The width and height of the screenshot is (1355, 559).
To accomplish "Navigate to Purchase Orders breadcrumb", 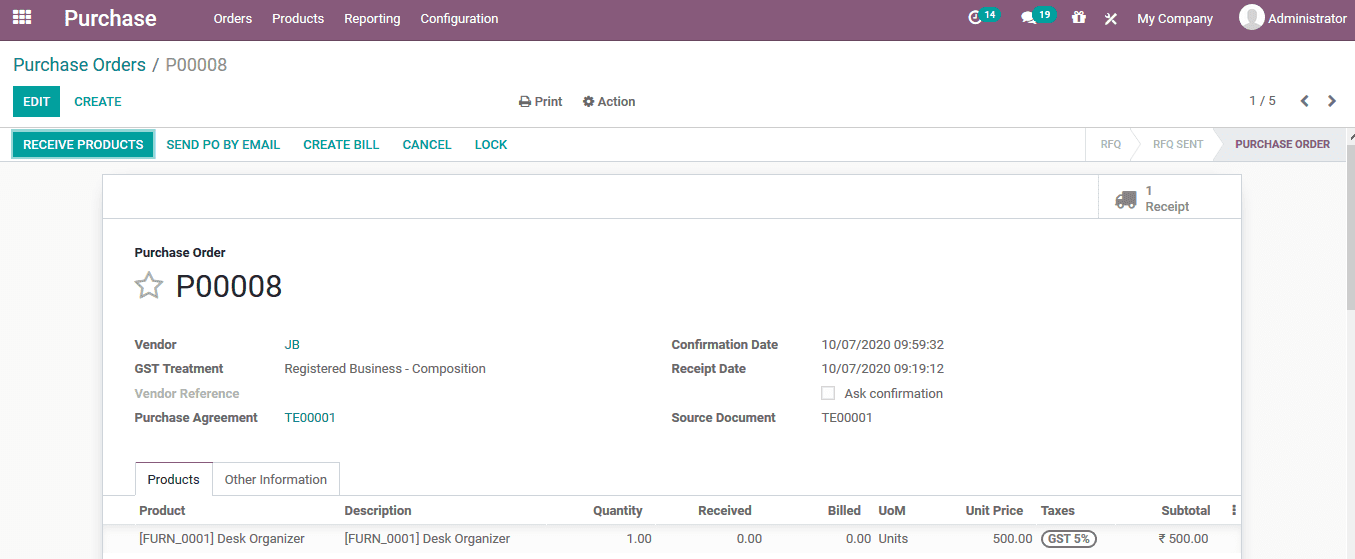I will pyautogui.click(x=79, y=65).
